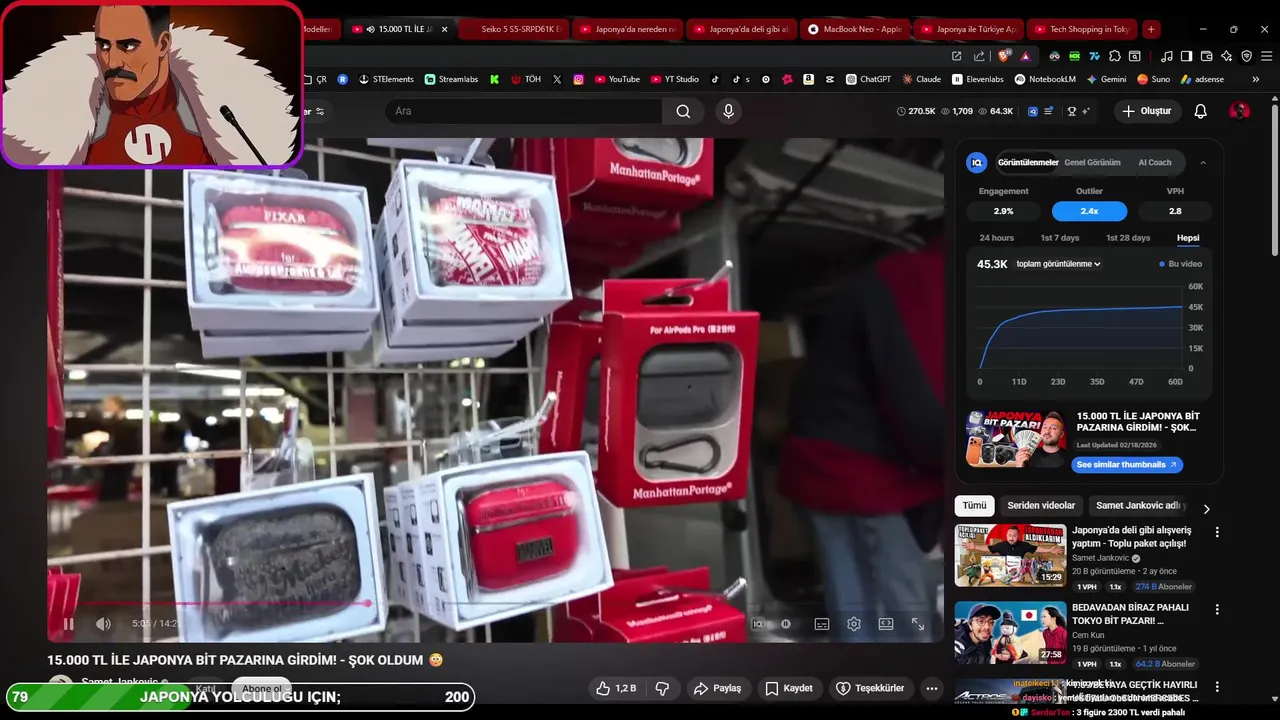The width and height of the screenshot is (1280, 720).
Task: Enter fullscreen with the expand arrows icon
Action: click(918, 624)
